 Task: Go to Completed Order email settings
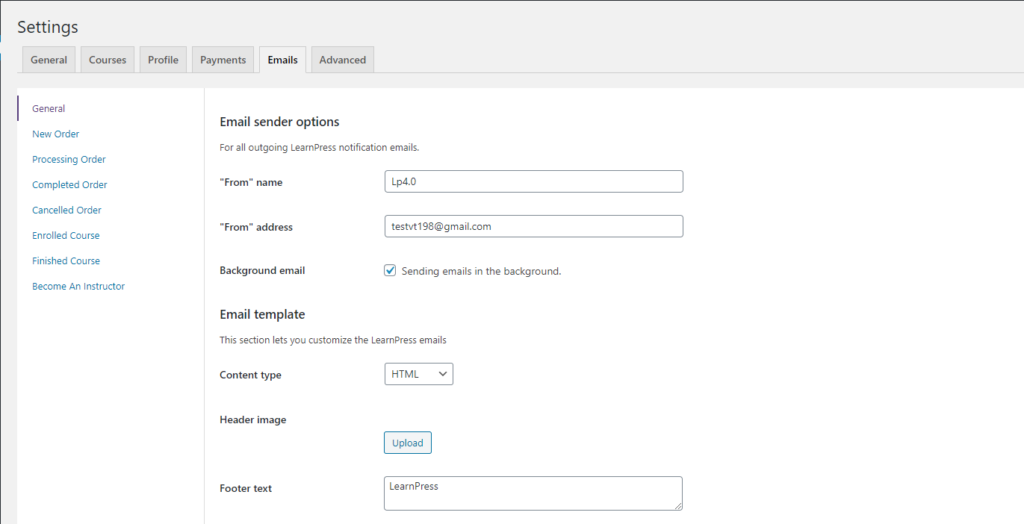[70, 185]
